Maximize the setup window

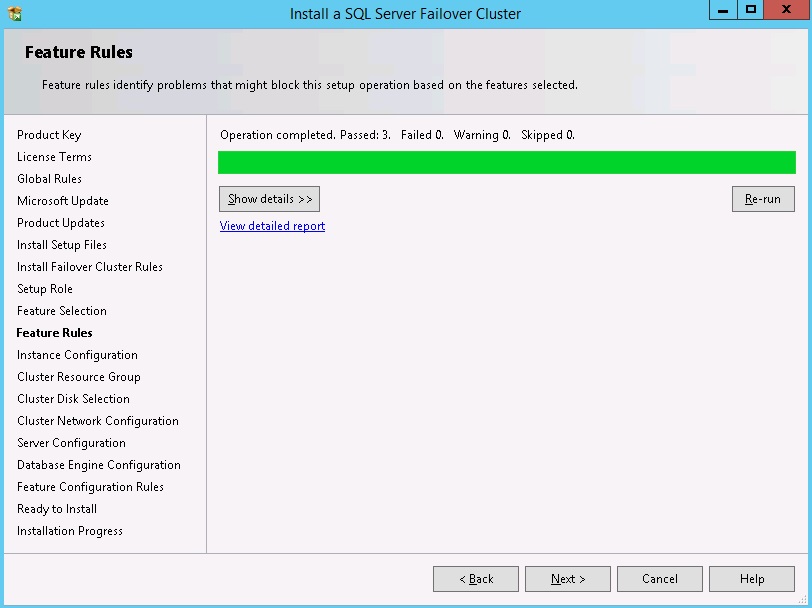pos(750,10)
